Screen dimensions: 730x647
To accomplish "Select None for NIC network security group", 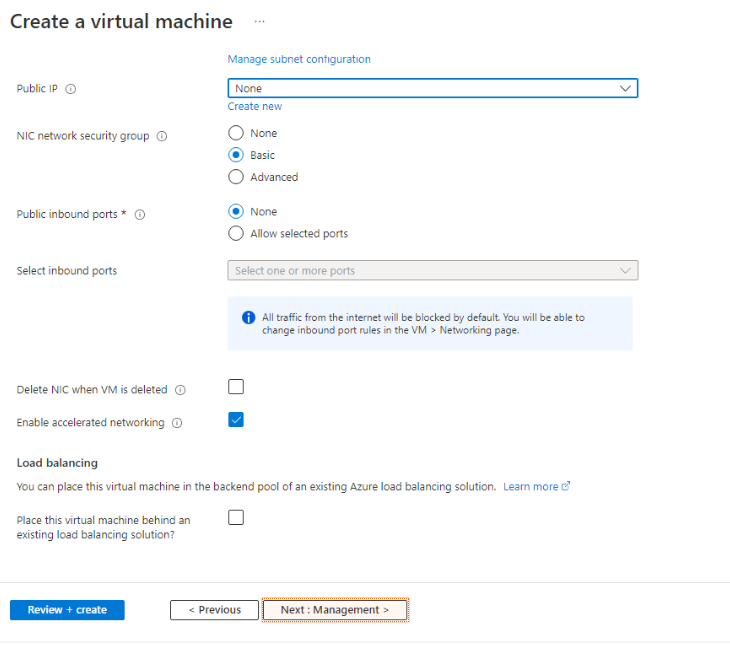I will tap(236, 133).
